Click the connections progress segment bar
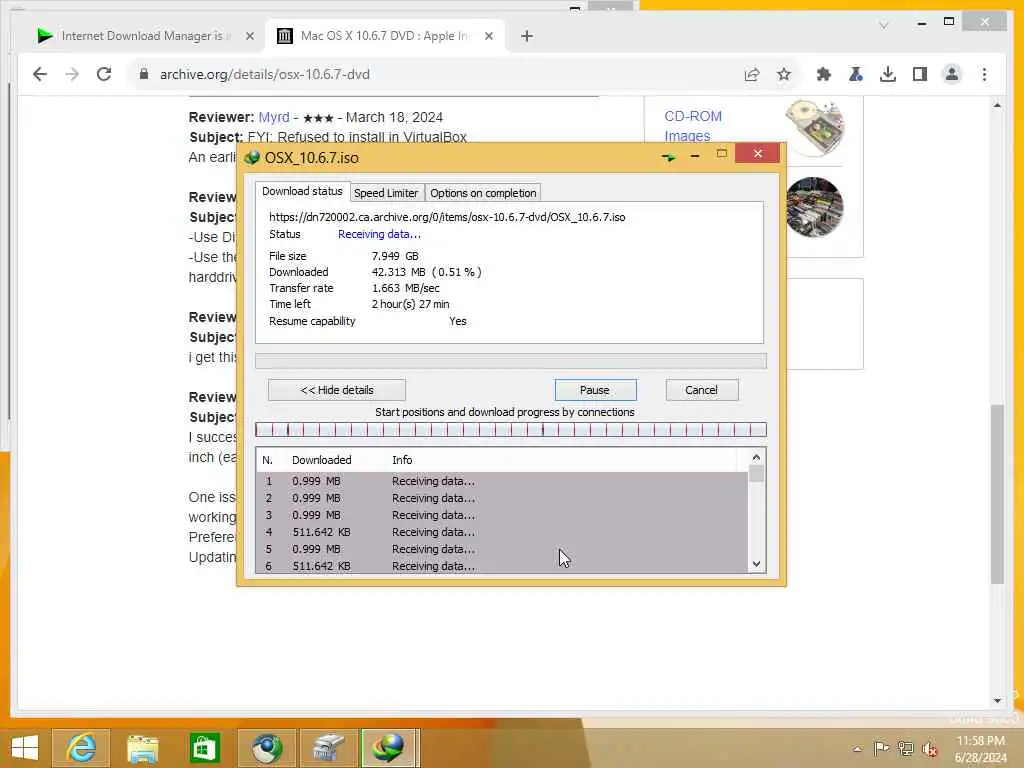 click(511, 430)
